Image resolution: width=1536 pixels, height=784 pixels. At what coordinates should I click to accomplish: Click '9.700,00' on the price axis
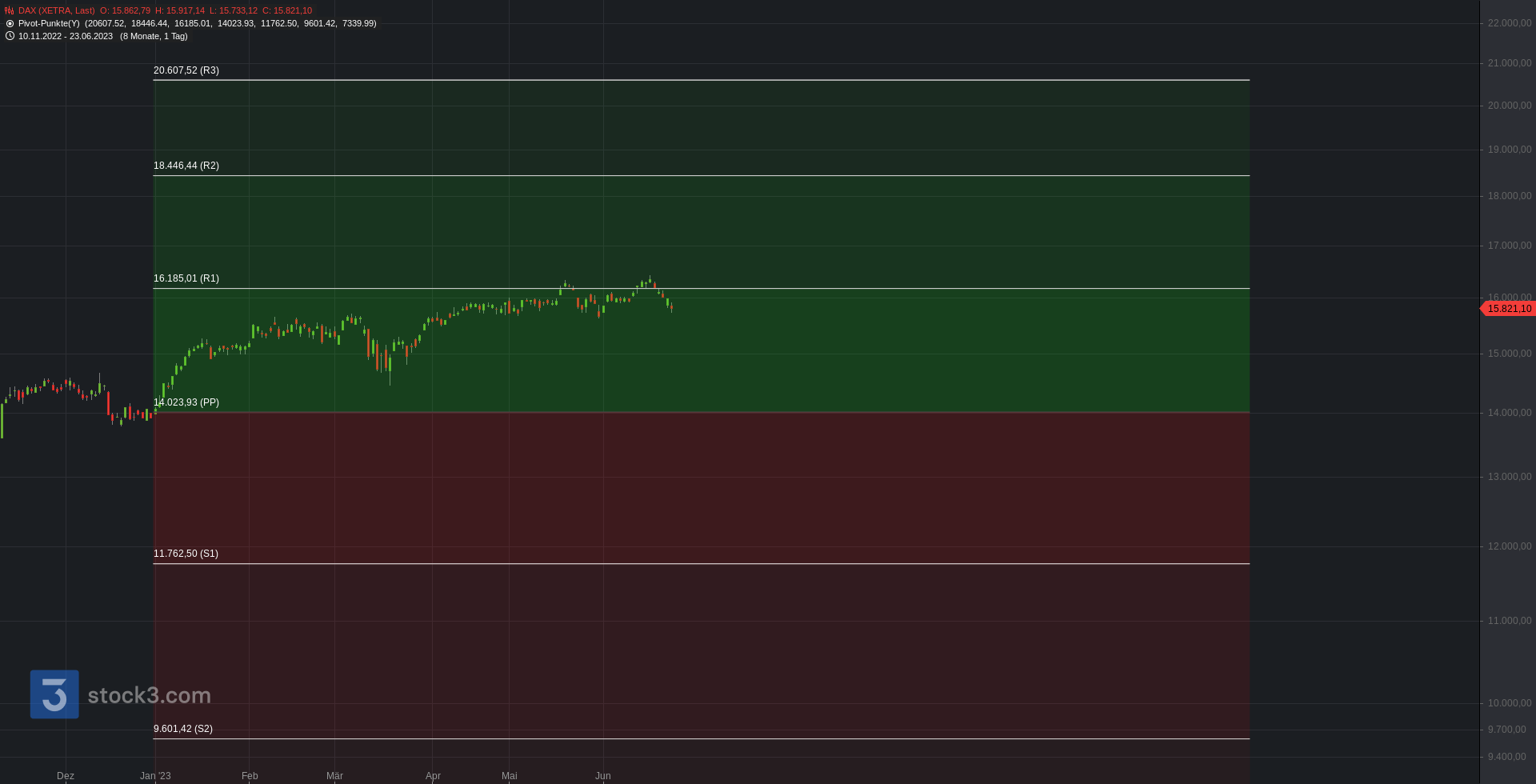[x=1507, y=730]
